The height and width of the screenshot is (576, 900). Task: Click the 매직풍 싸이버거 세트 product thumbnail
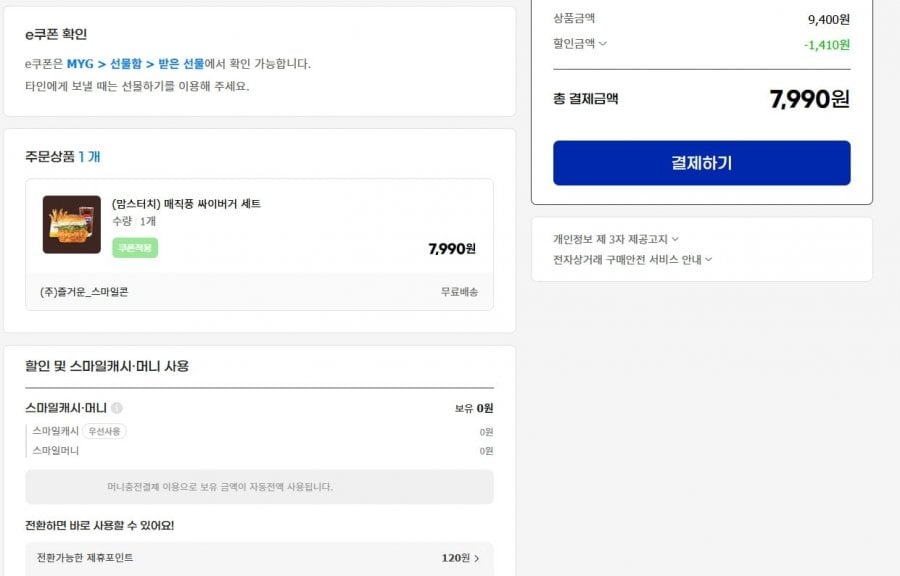(72, 224)
